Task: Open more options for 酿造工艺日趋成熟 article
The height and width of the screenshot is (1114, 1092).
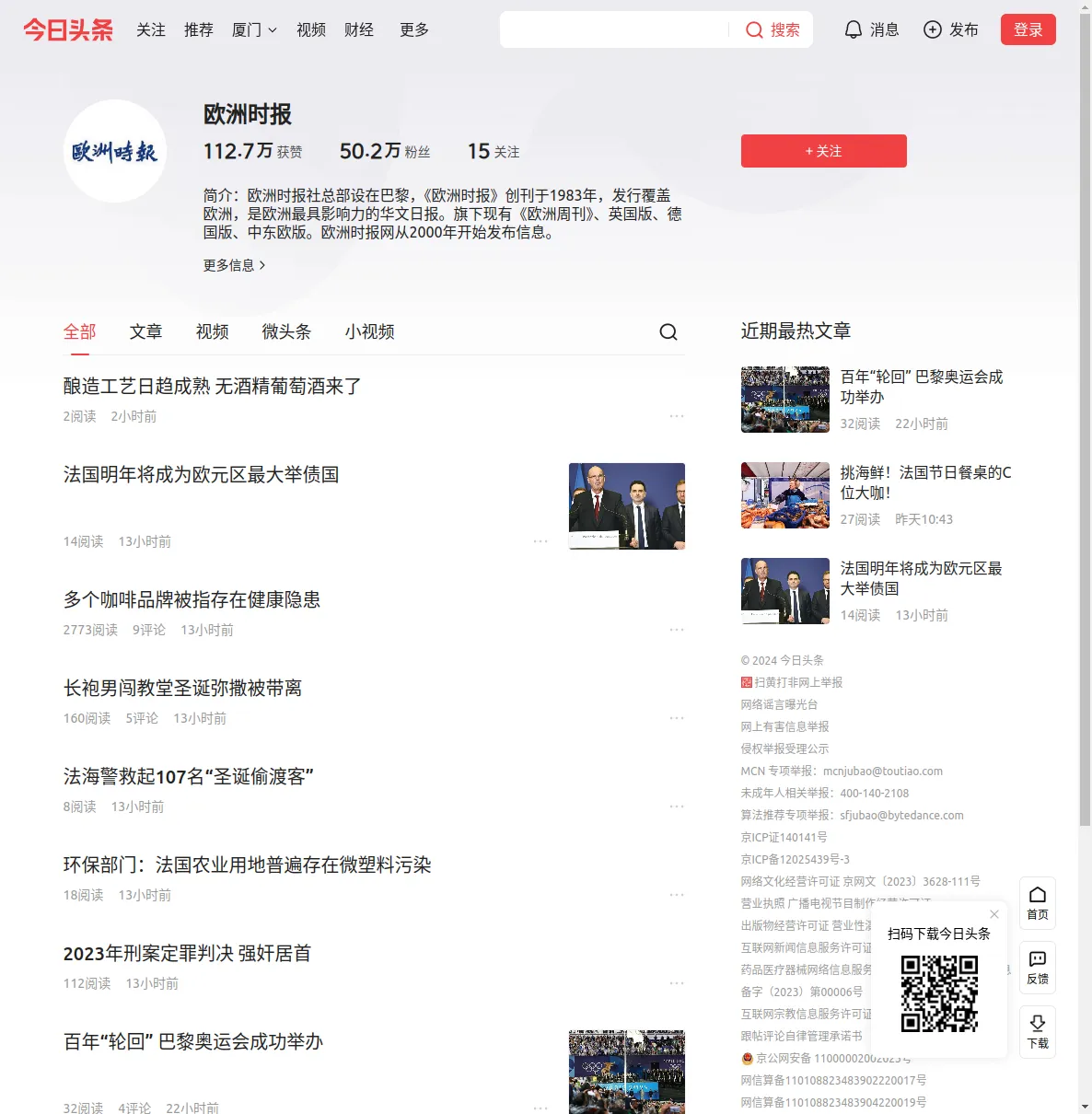Action: (677, 416)
